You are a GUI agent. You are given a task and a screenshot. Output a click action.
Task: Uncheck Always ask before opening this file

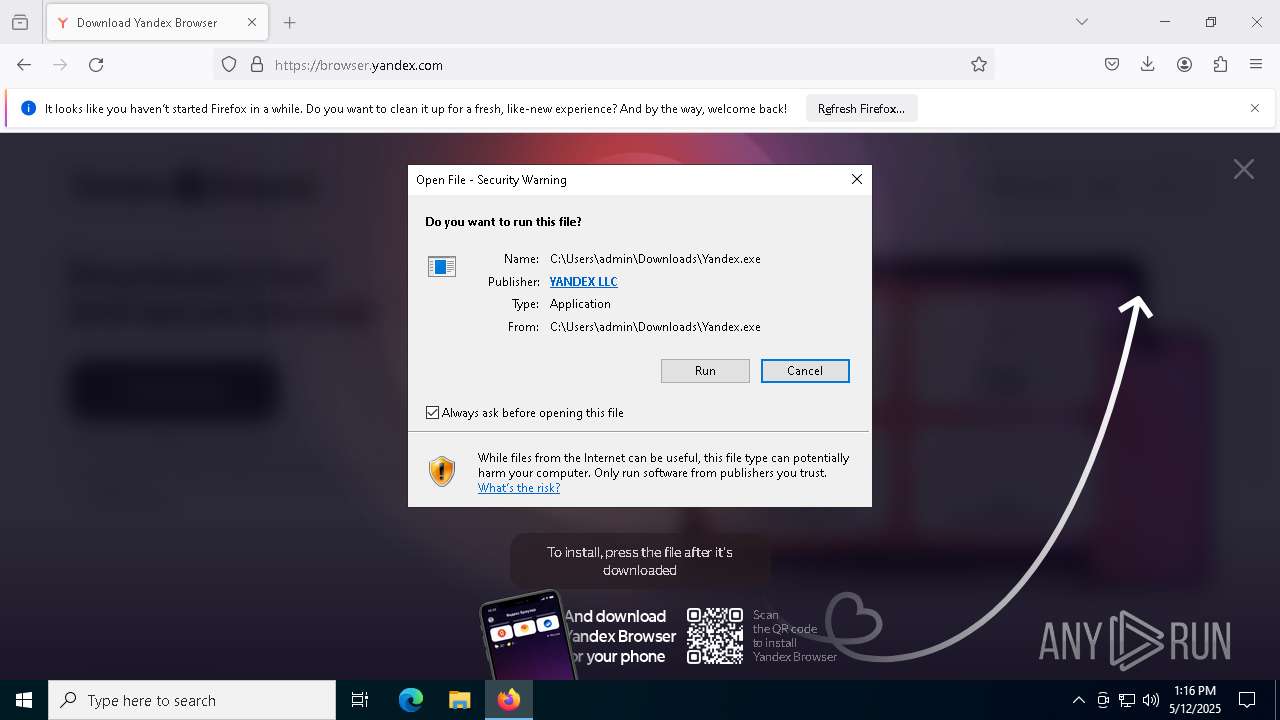(433, 413)
